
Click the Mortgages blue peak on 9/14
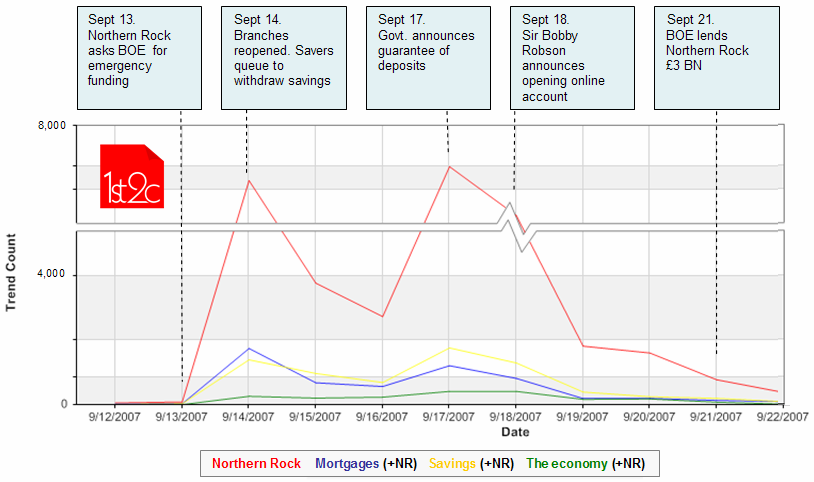(249, 349)
